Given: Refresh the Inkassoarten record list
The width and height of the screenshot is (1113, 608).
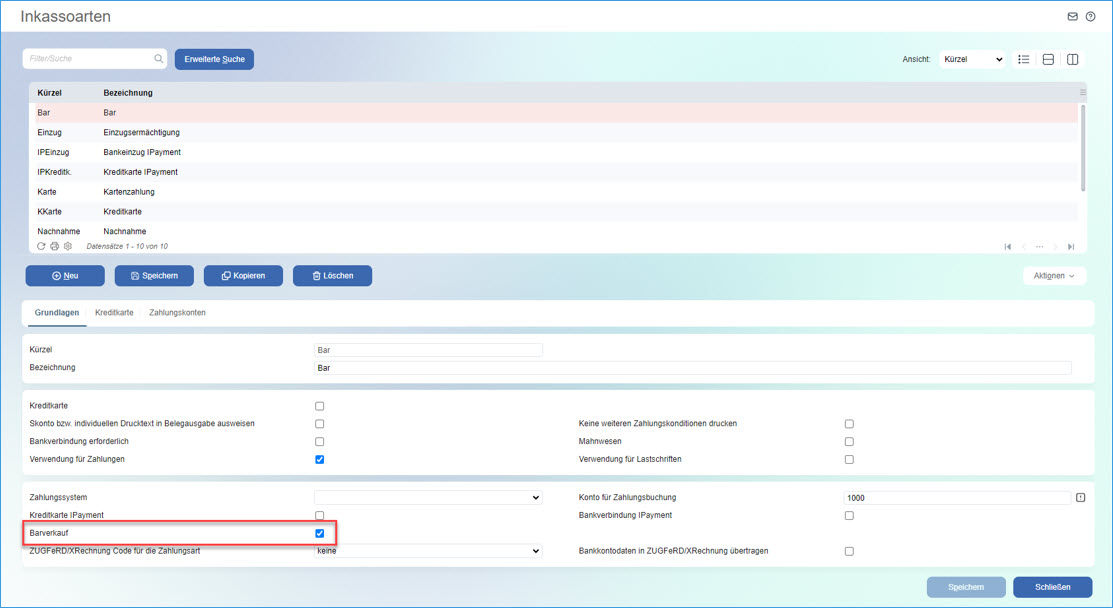Looking at the screenshot, I should (x=41, y=246).
